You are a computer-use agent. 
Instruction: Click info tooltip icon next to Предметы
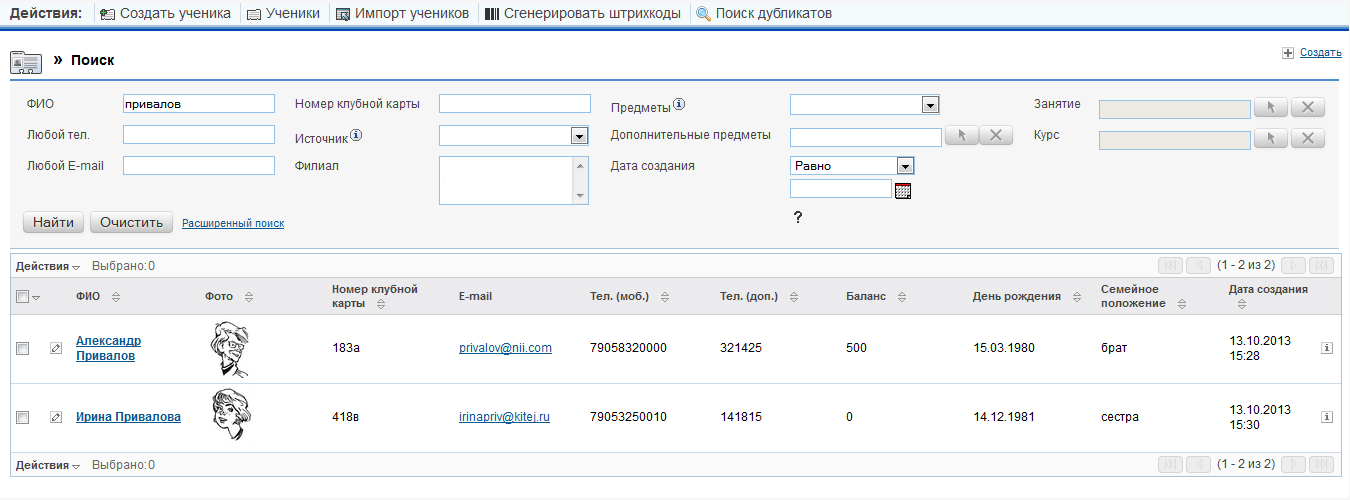[x=679, y=104]
